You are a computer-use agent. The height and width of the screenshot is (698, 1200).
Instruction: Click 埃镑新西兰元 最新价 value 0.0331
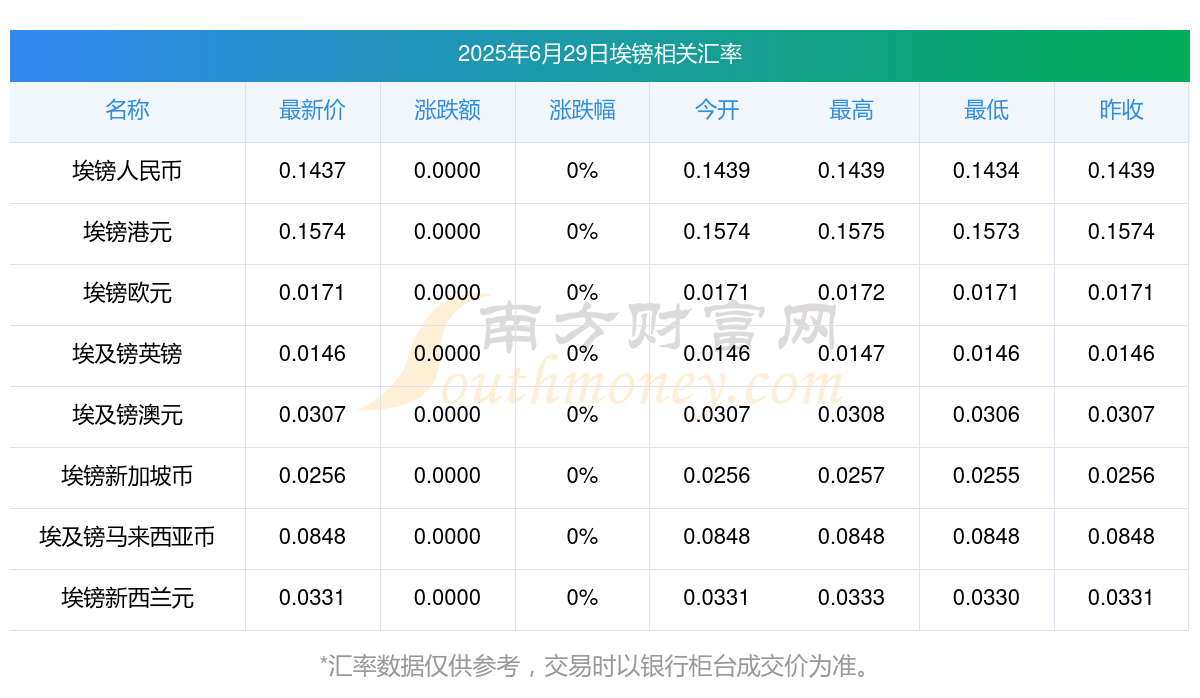(x=312, y=598)
